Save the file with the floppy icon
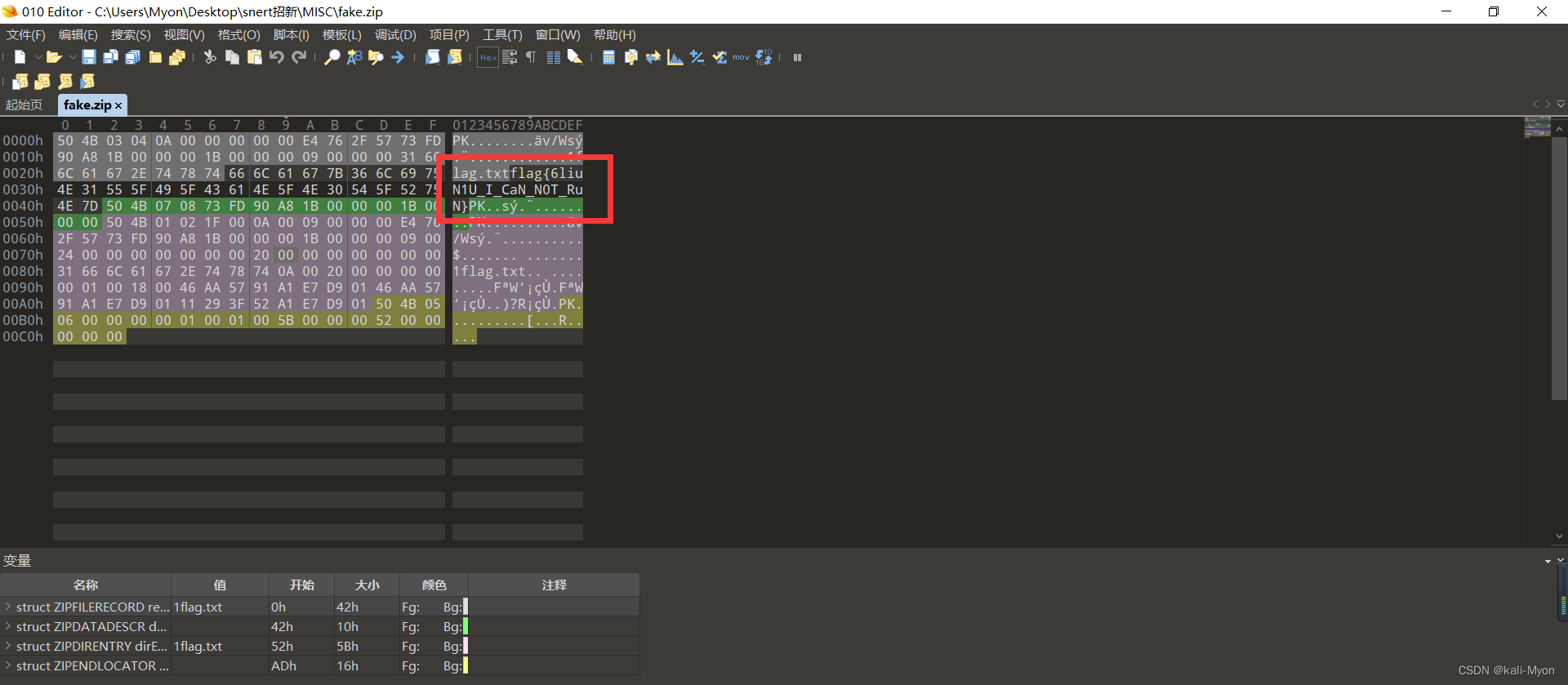Screen dimensions: 1568x685 89,57
